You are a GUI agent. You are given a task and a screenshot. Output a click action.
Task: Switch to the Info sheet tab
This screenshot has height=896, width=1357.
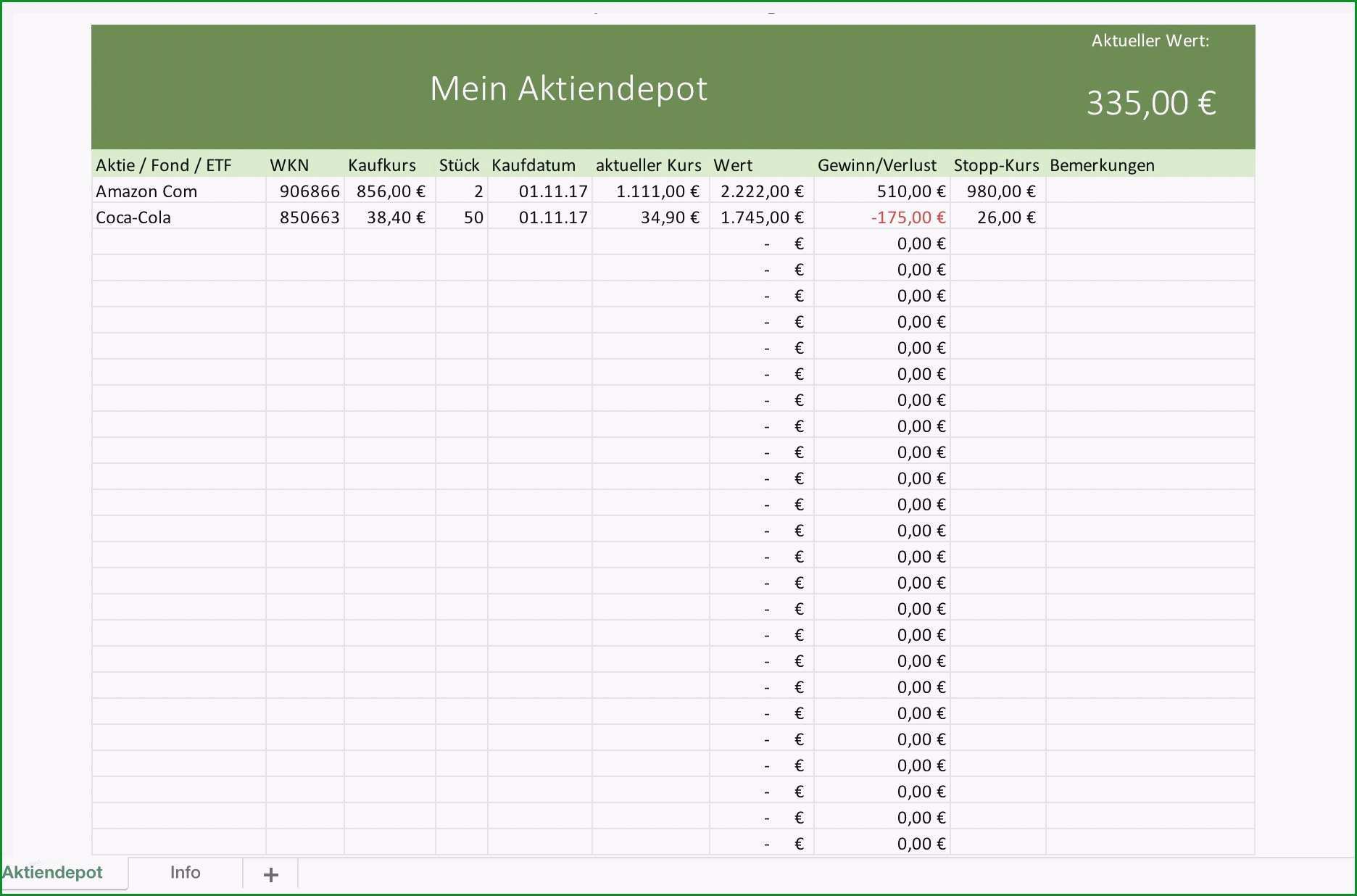(x=185, y=872)
